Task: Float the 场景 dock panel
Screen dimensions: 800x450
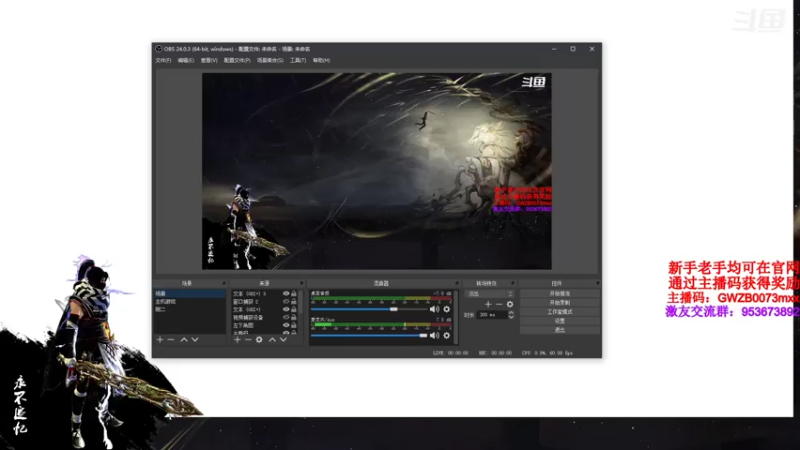Action: [x=223, y=283]
